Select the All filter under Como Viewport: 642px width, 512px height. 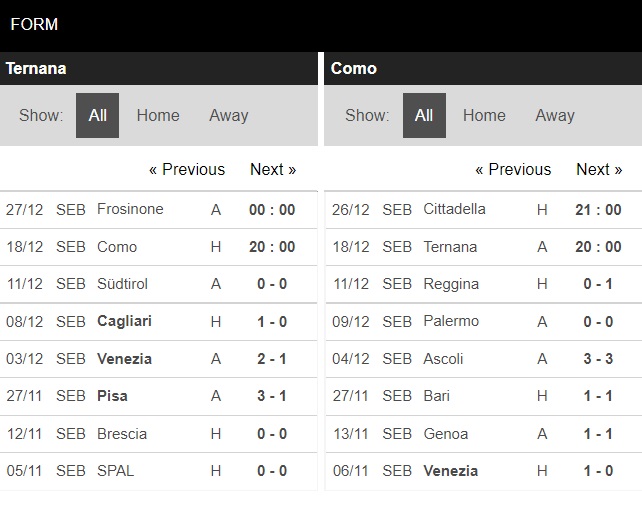point(424,115)
